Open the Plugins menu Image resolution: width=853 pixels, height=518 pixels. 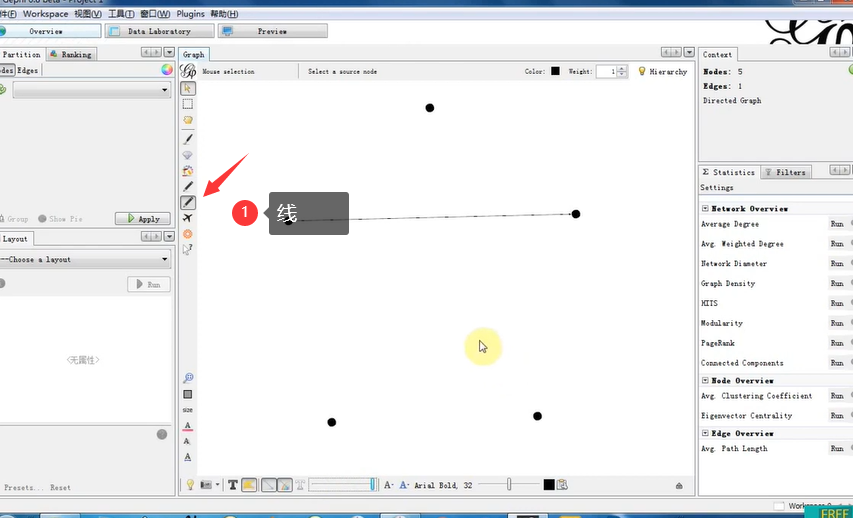[190, 14]
